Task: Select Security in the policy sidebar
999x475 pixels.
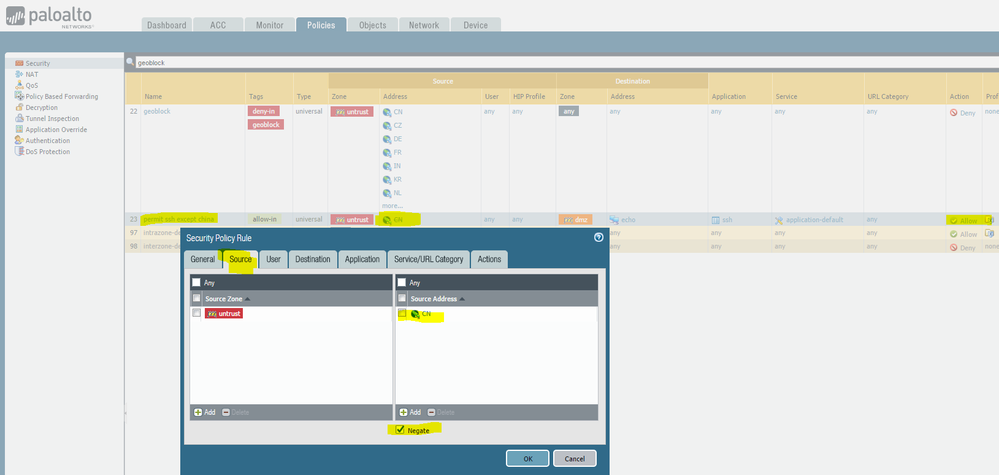Action: [x=38, y=64]
